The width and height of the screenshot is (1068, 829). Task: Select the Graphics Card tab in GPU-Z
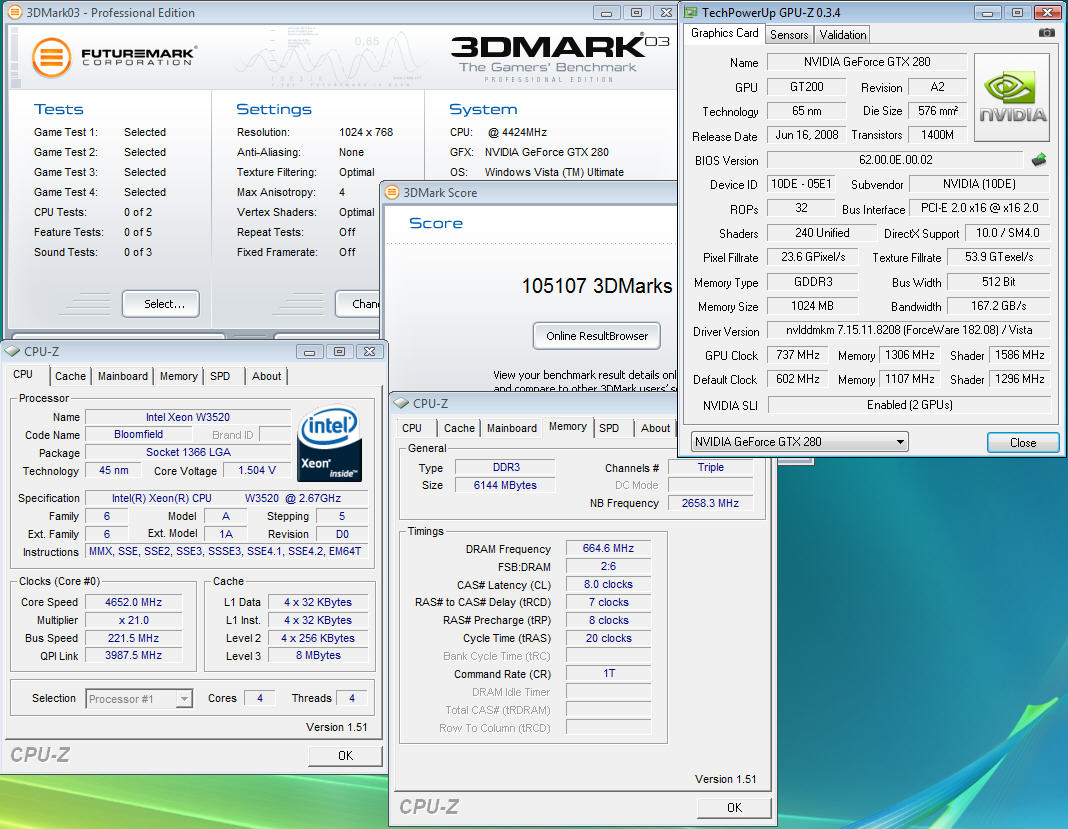pyautogui.click(x=724, y=33)
